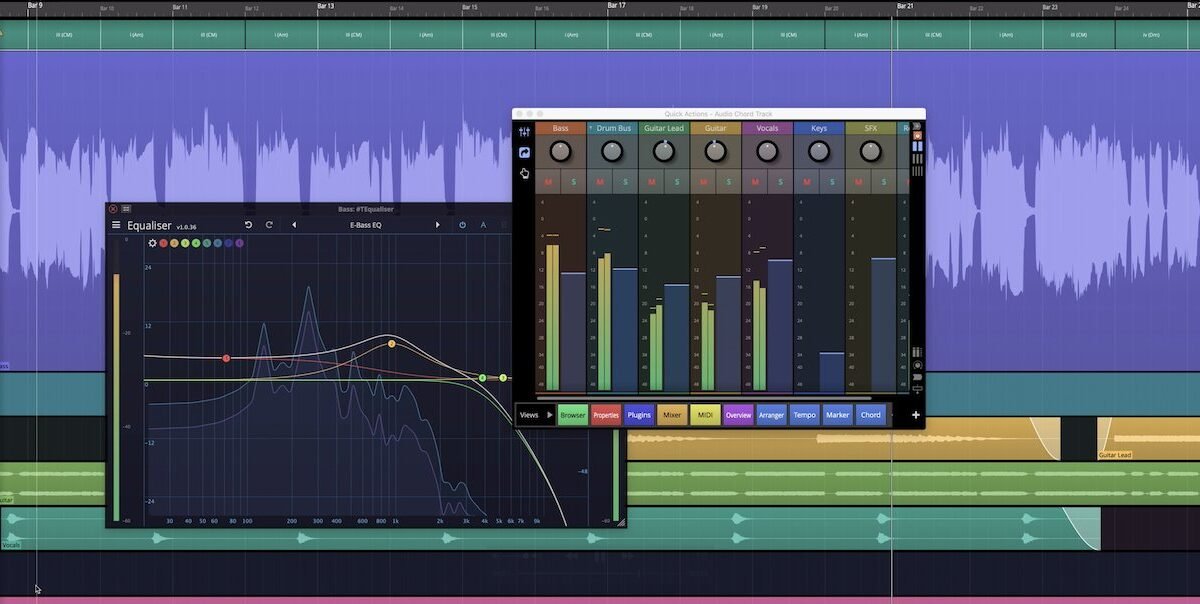The width and height of the screenshot is (1200, 604).
Task: Mute the Drum Bus channel
Action: [600, 182]
